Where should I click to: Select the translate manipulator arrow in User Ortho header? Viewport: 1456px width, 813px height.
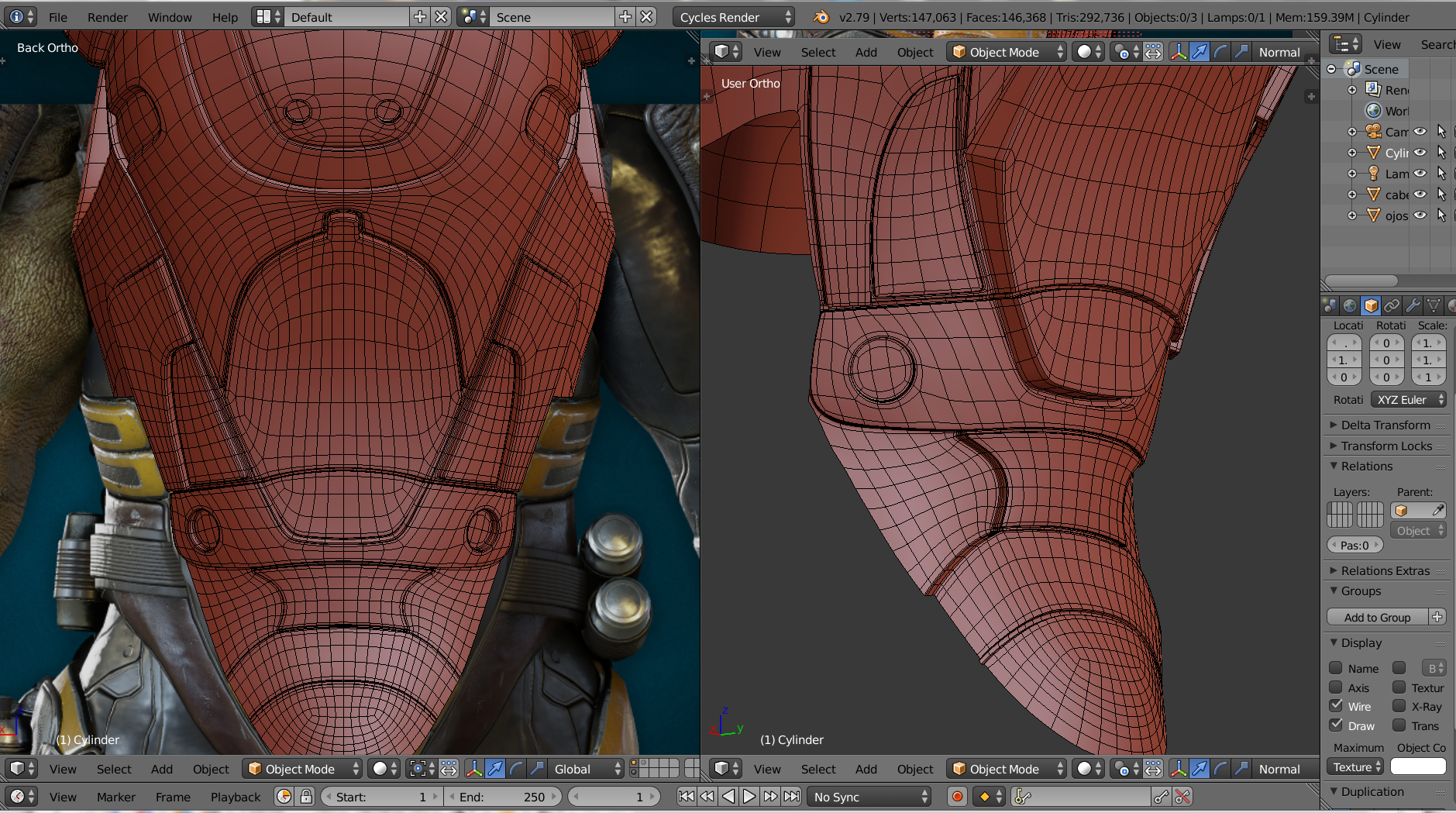pyautogui.click(x=1199, y=52)
